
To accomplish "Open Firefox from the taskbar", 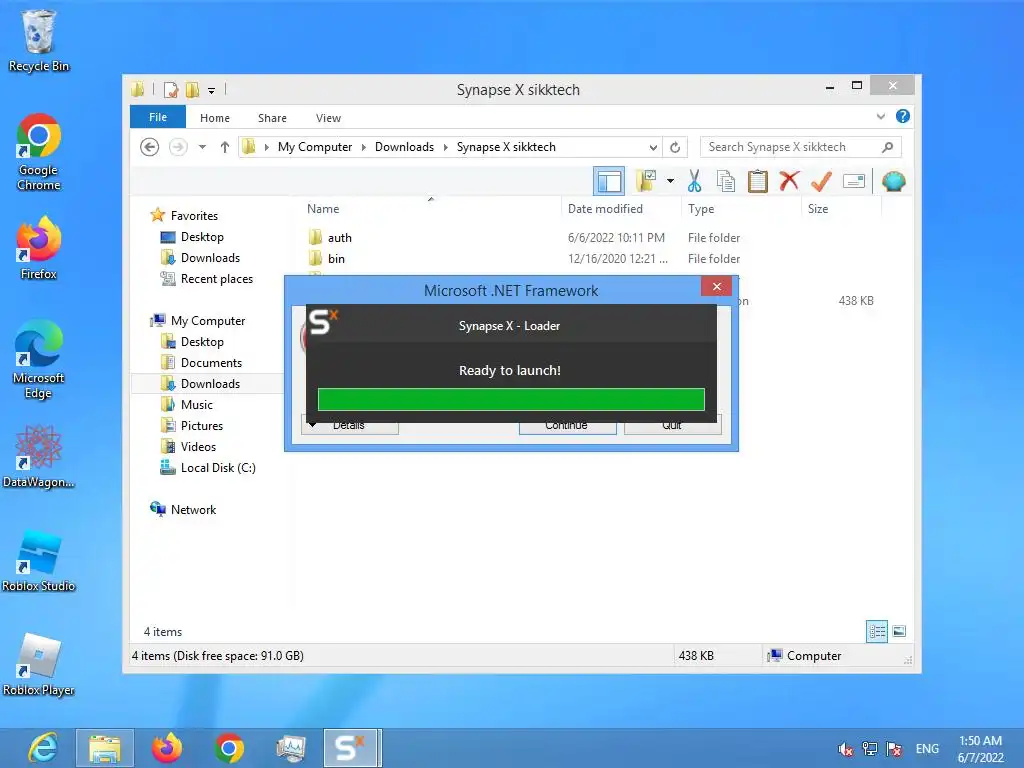I will pyautogui.click(x=167, y=748).
